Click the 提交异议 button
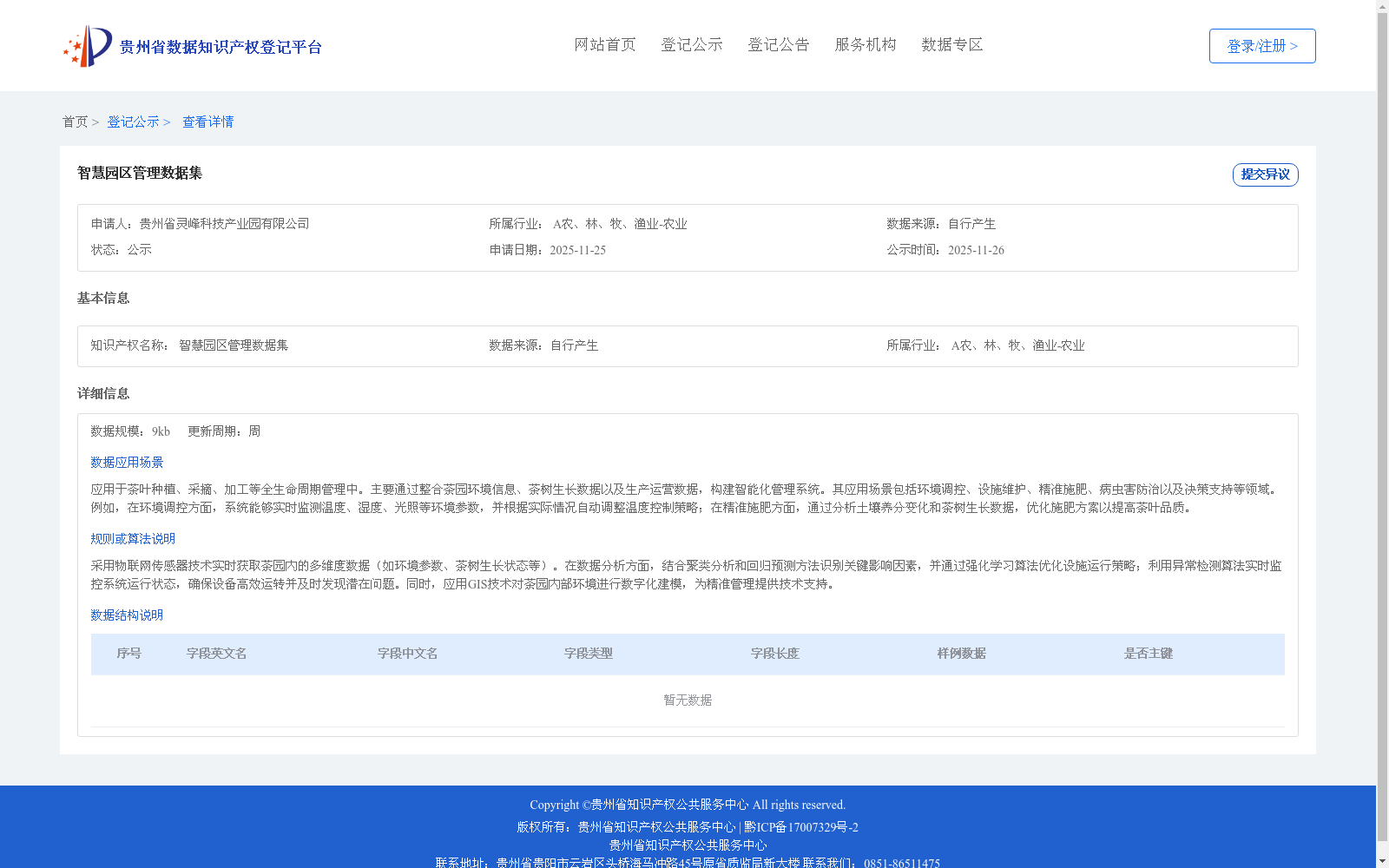Image resolution: width=1389 pixels, height=868 pixels. [1266, 174]
